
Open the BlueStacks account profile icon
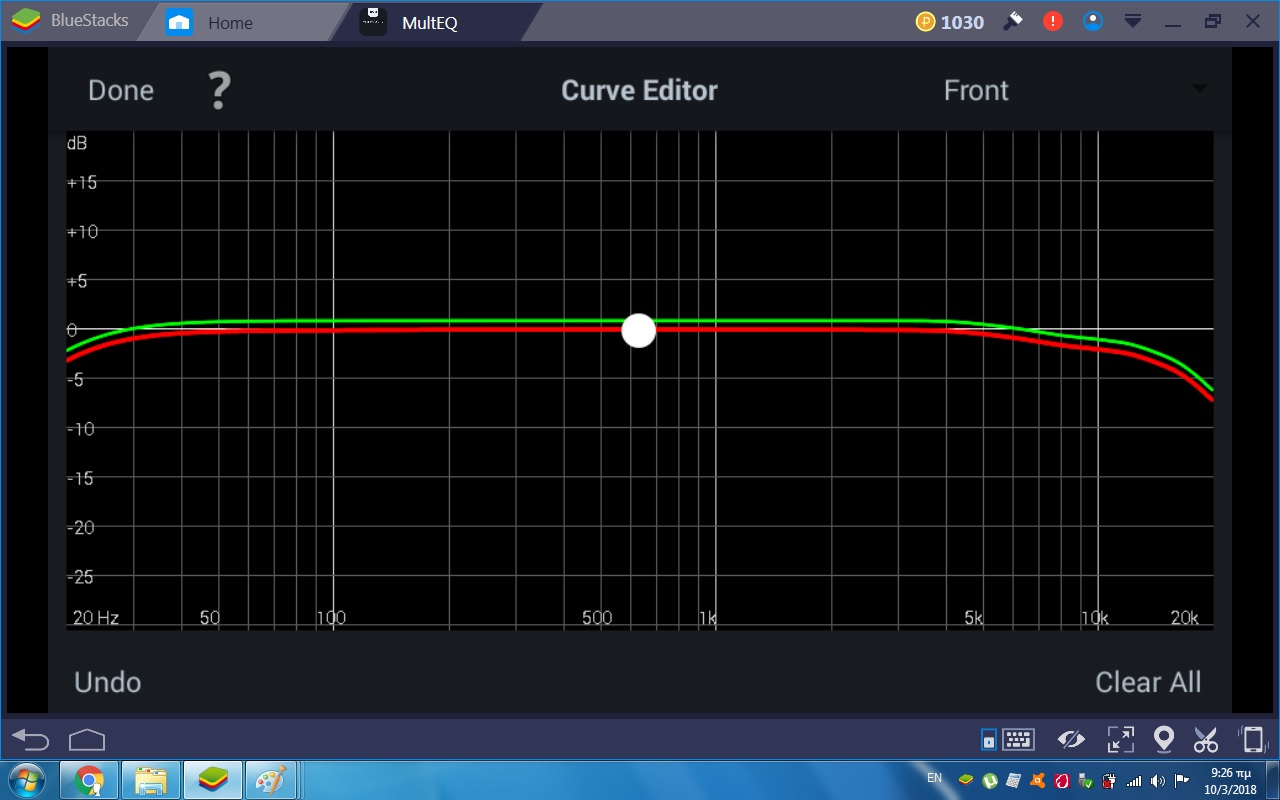coord(1093,21)
